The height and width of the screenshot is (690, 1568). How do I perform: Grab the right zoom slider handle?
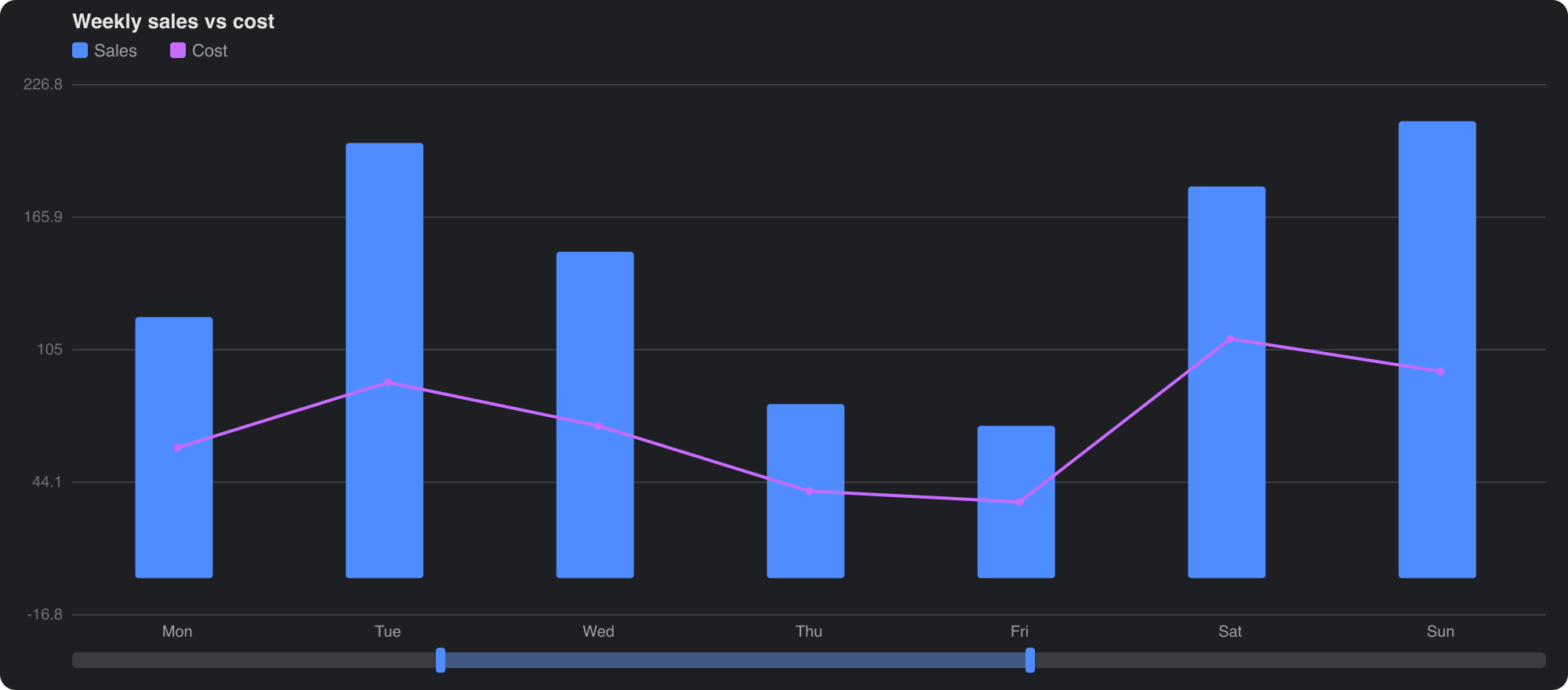[x=1030, y=660]
